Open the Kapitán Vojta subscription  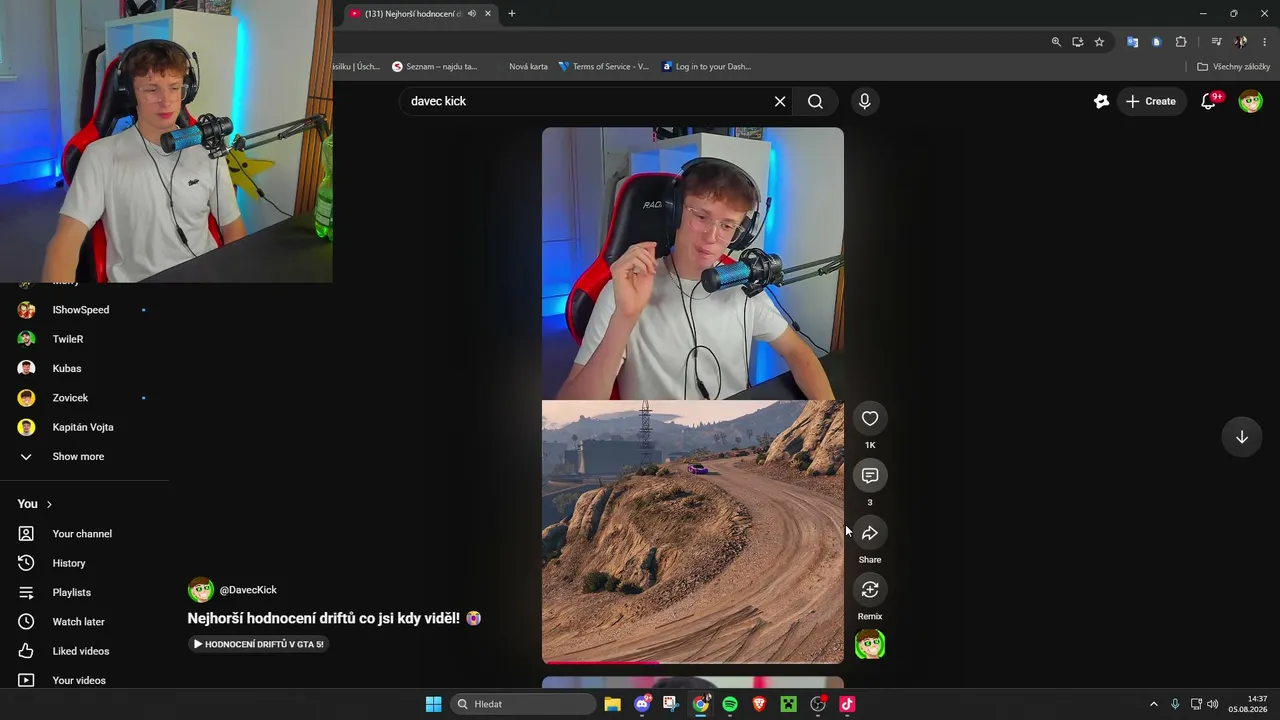[85, 427]
